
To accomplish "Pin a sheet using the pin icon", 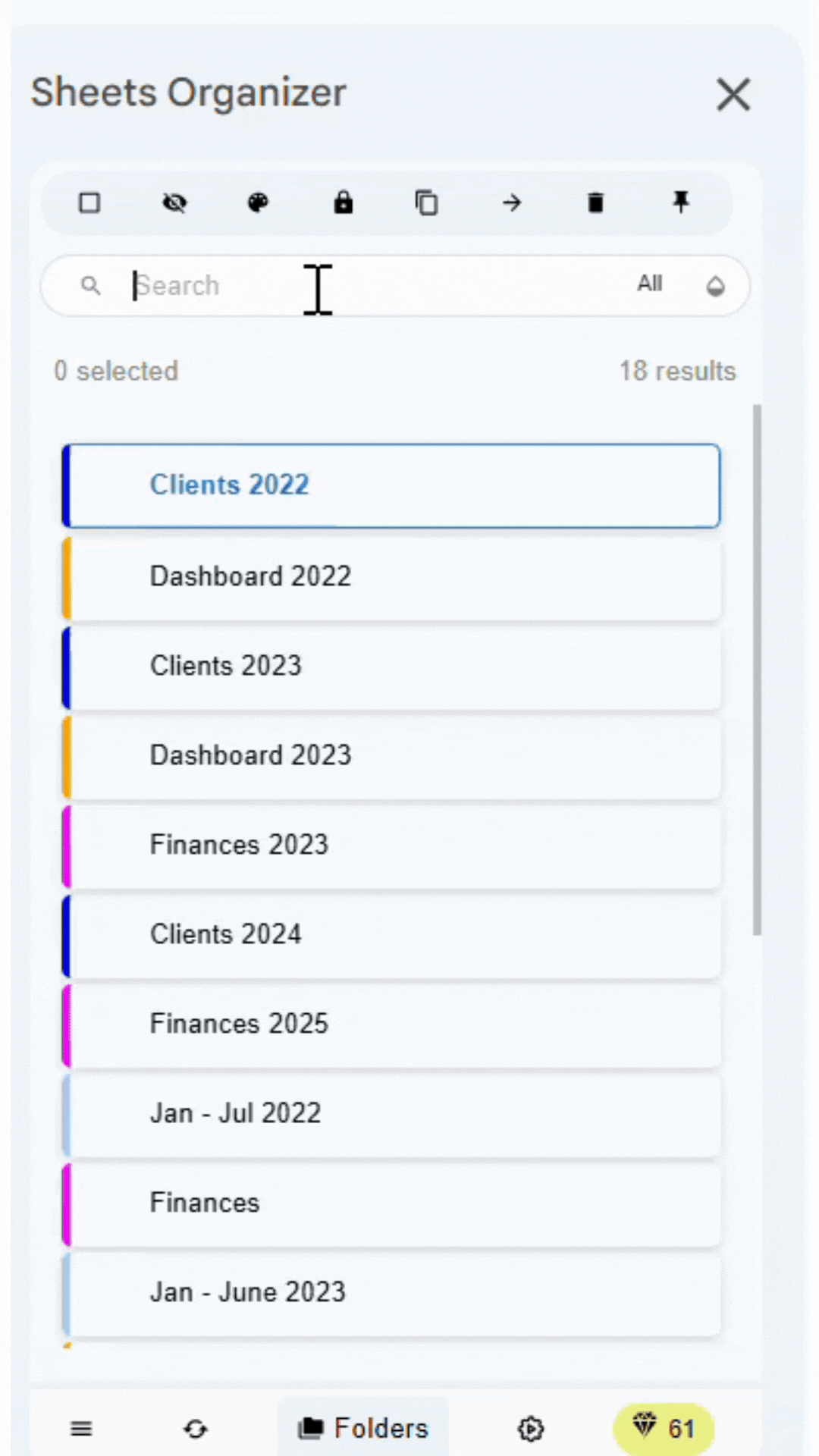I will click(680, 202).
